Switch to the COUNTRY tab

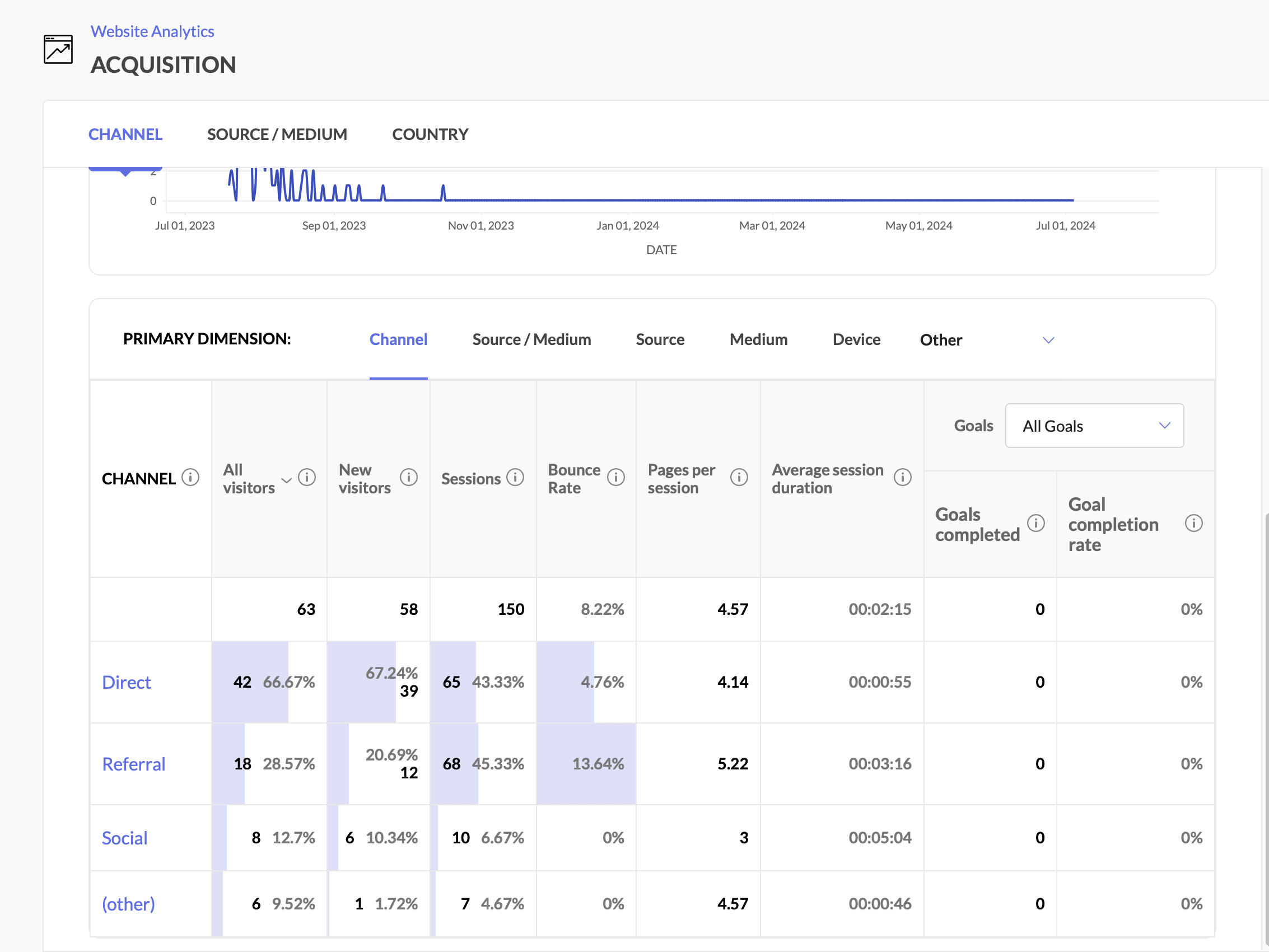pyautogui.click(x=430, y=134)
